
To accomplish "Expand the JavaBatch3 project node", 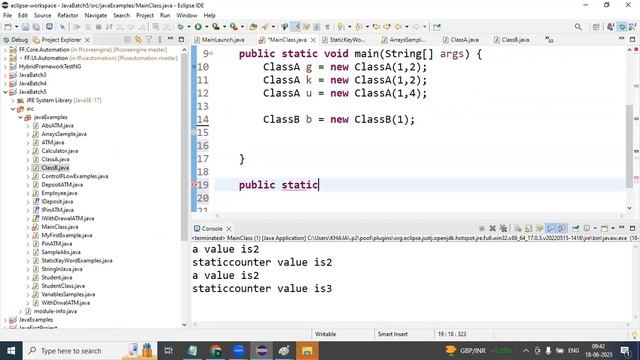I will pos(5,75).
